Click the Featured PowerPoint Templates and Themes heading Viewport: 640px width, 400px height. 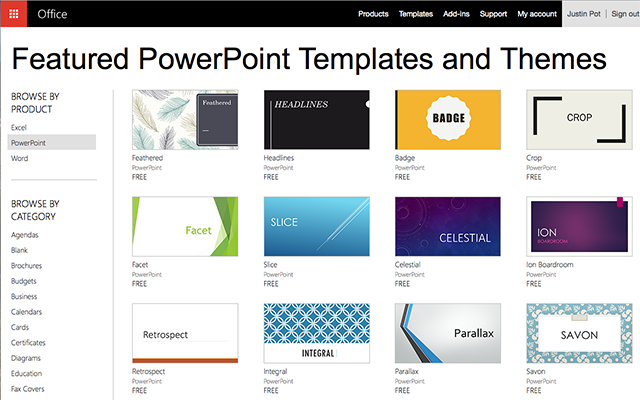click(309, 59)
